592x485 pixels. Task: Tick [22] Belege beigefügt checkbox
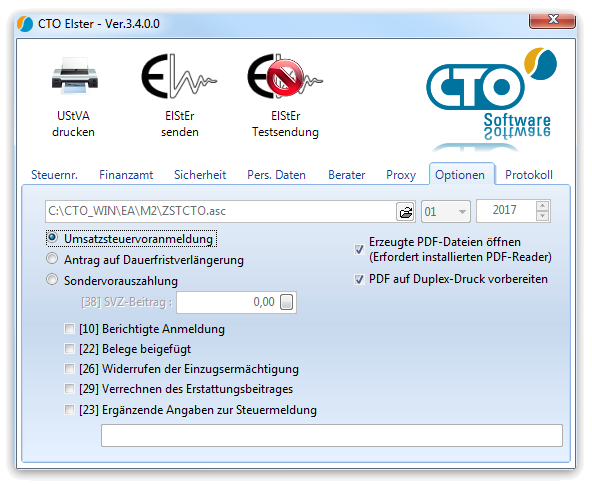coord(69,348)
